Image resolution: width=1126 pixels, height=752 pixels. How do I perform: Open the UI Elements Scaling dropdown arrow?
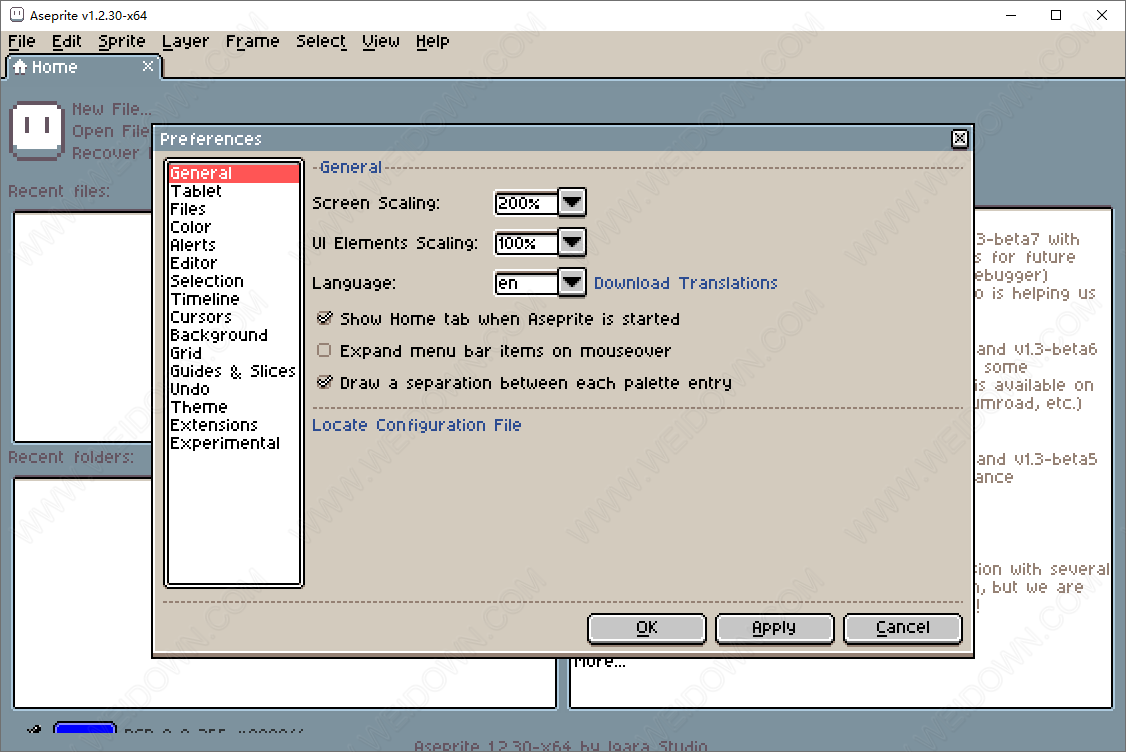[x=572, y=243]
